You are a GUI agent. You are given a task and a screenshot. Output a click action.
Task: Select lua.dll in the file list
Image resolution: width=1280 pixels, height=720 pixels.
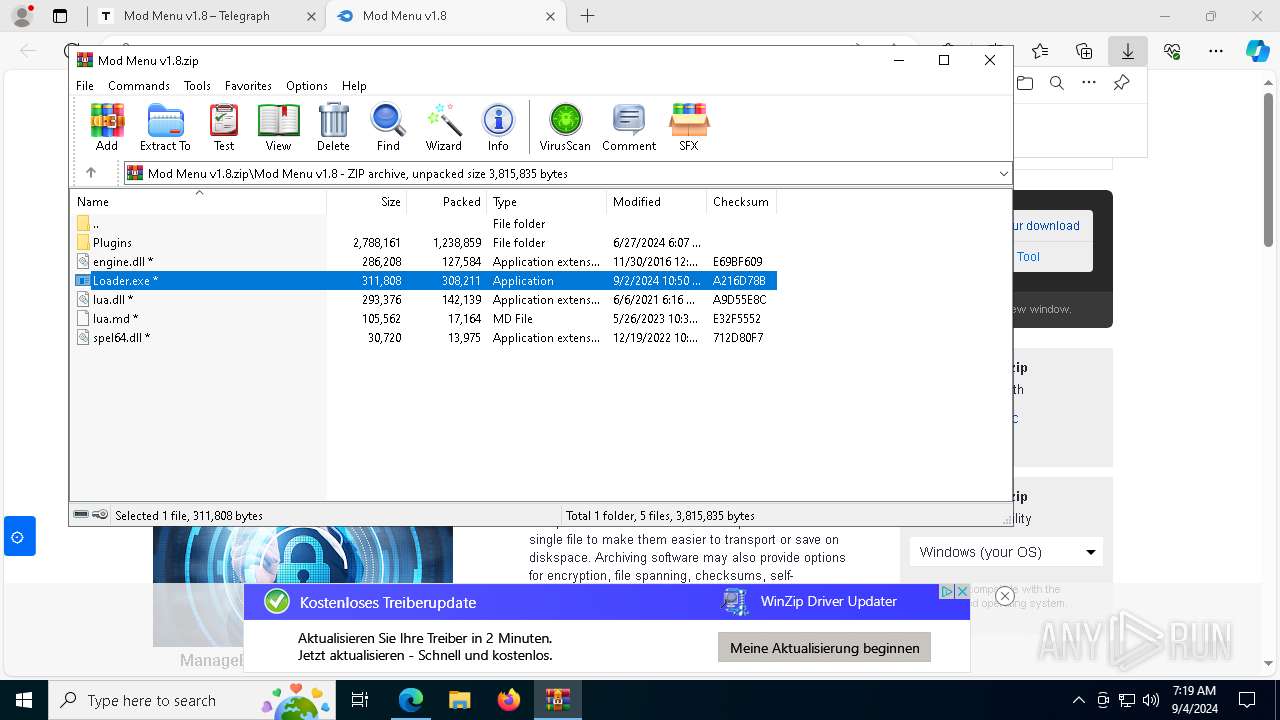[423, 300]
